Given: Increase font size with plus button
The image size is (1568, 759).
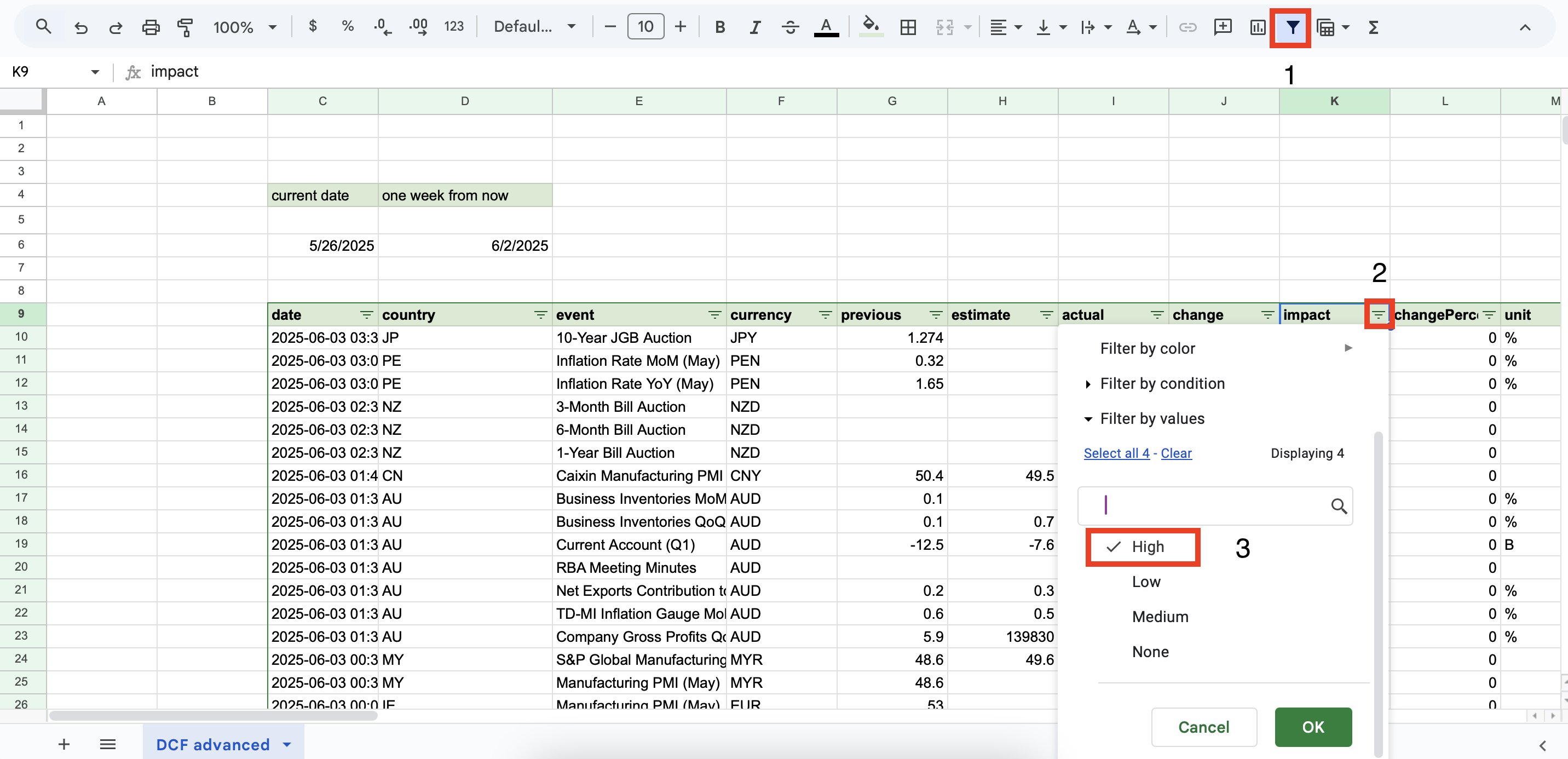Looking at the screenshot, I should 681,27.
